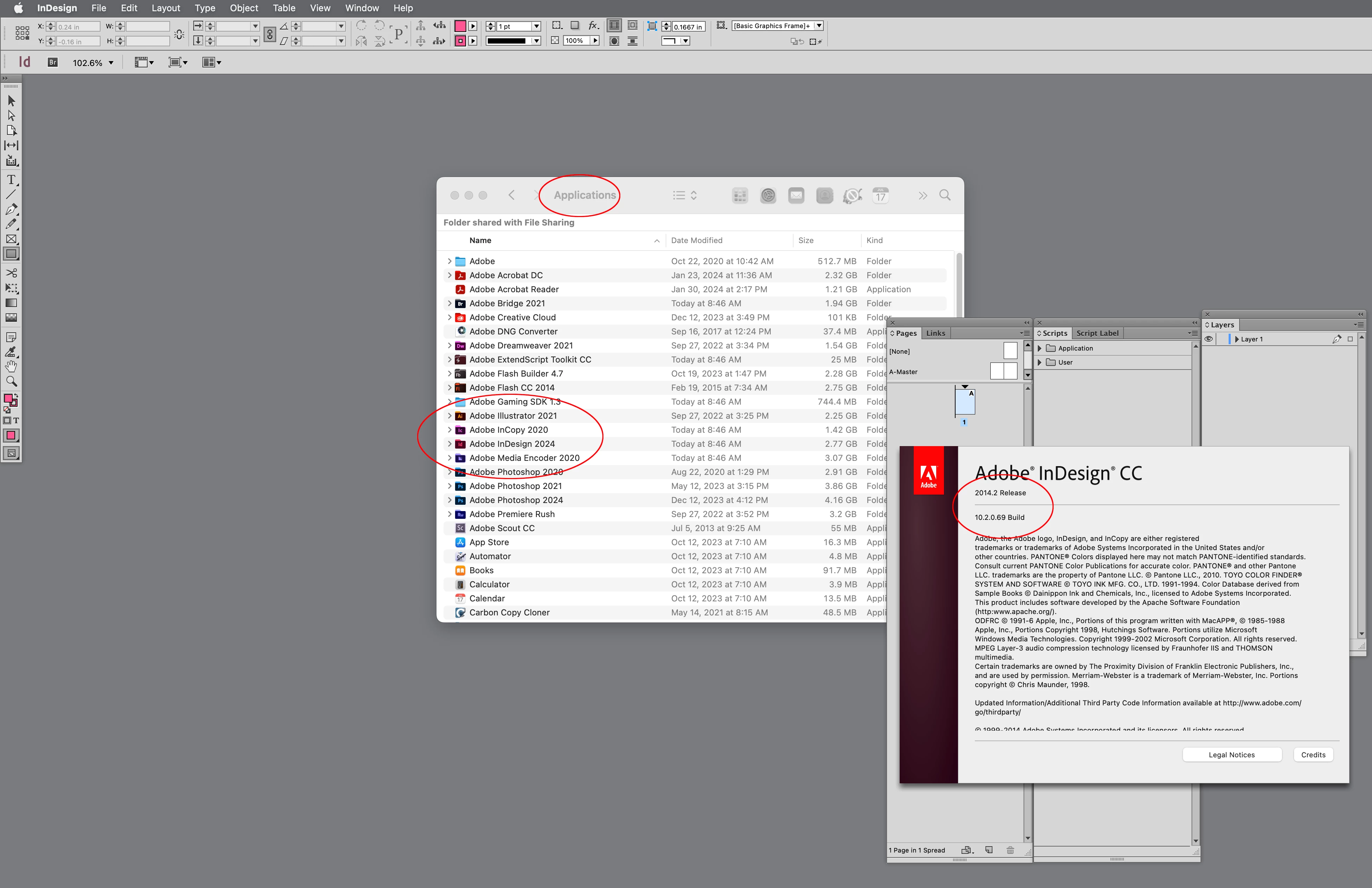1372x888 pixels.
Task: Click the Direct Selection tool
Action: click(11, 116)
